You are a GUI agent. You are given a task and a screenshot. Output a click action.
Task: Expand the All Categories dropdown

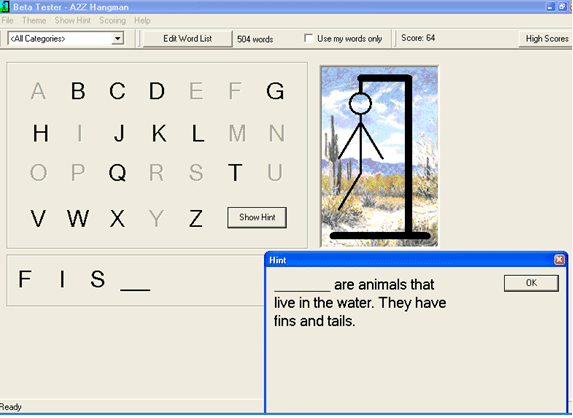click(117, 38)
